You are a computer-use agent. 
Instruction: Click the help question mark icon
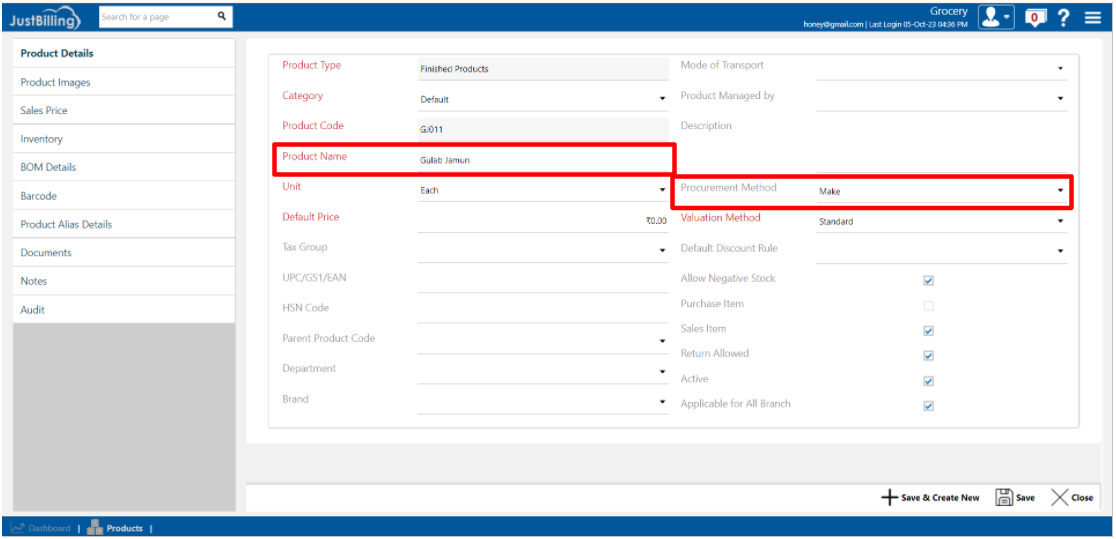point(1064,17)
